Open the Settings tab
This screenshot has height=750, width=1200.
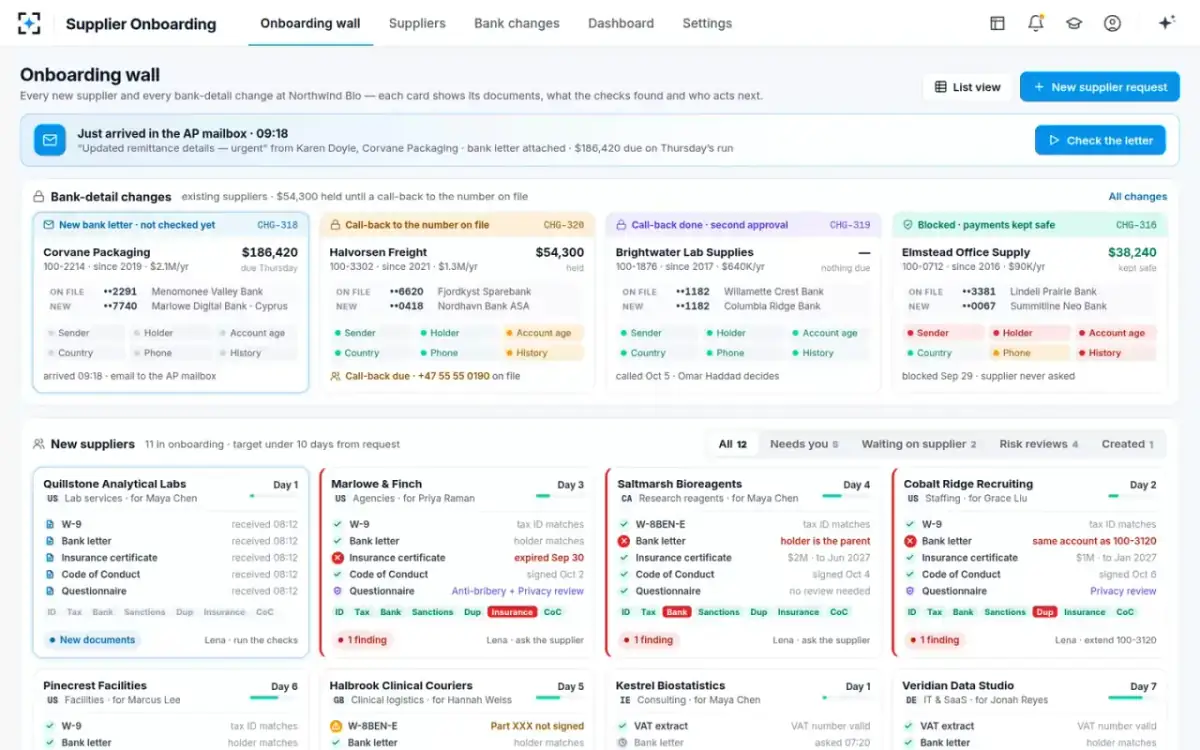[x=707, y=23]
